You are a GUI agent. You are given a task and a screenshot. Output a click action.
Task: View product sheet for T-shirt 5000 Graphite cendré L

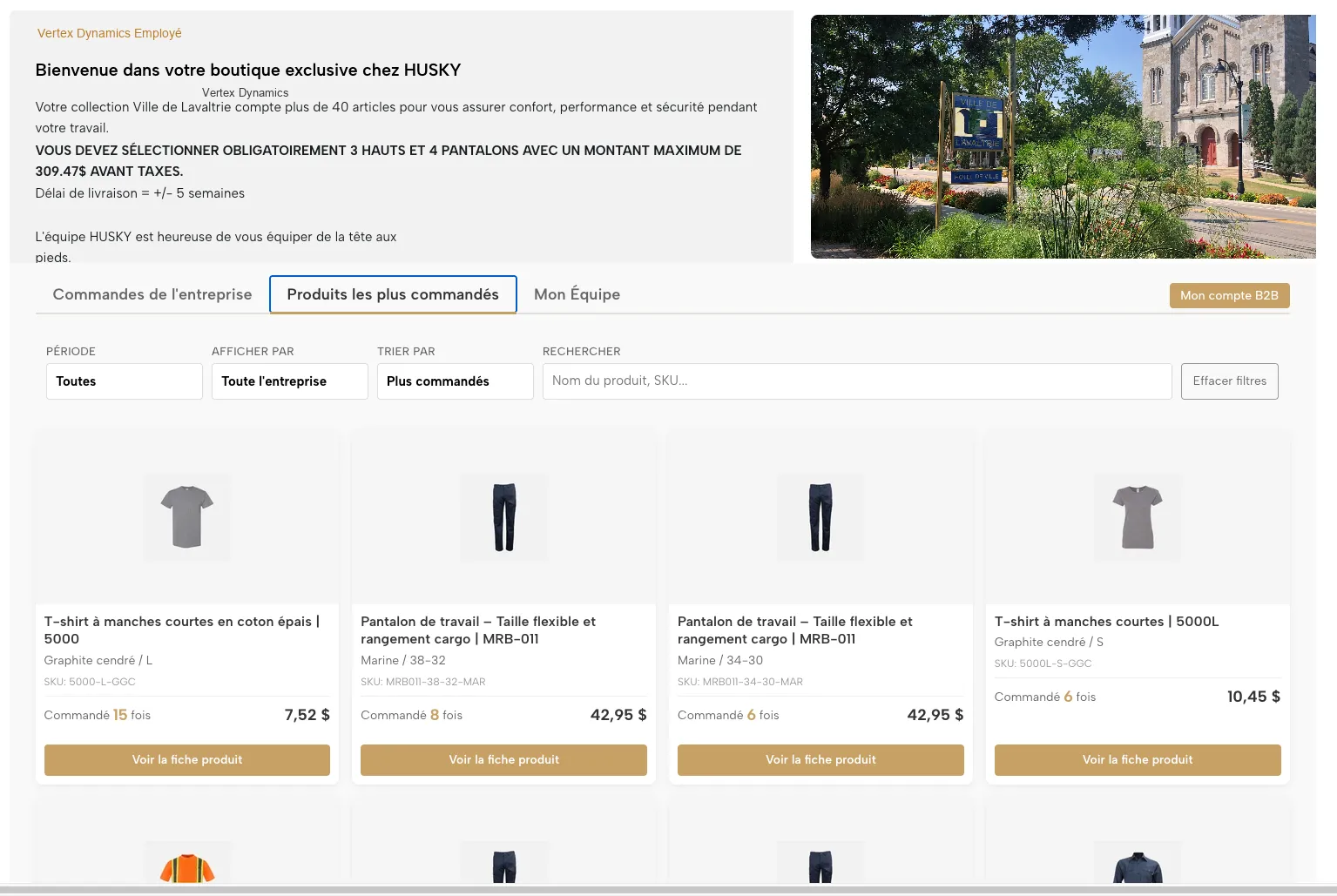[x=187, y=759]
